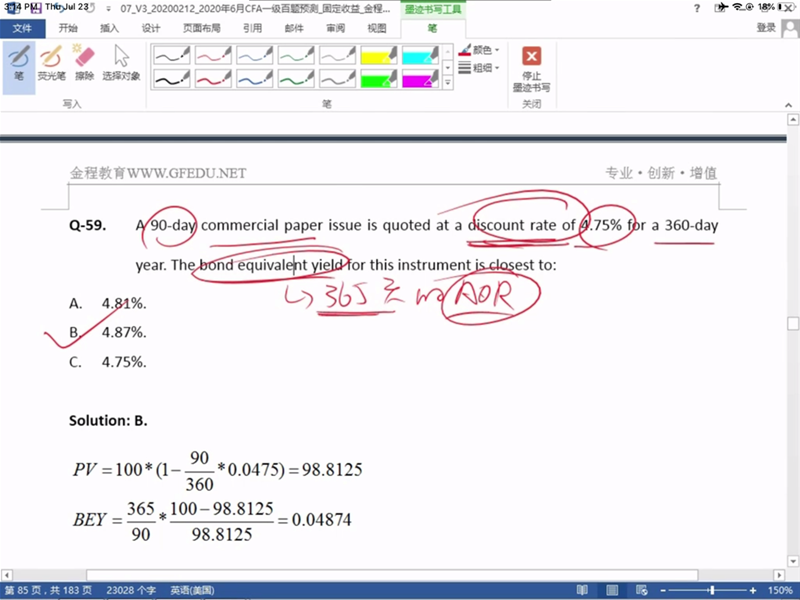Screen dimensions: 800x600
Task: Open the pen Color (颜色) dropdown
Action: tap(479, 50)
